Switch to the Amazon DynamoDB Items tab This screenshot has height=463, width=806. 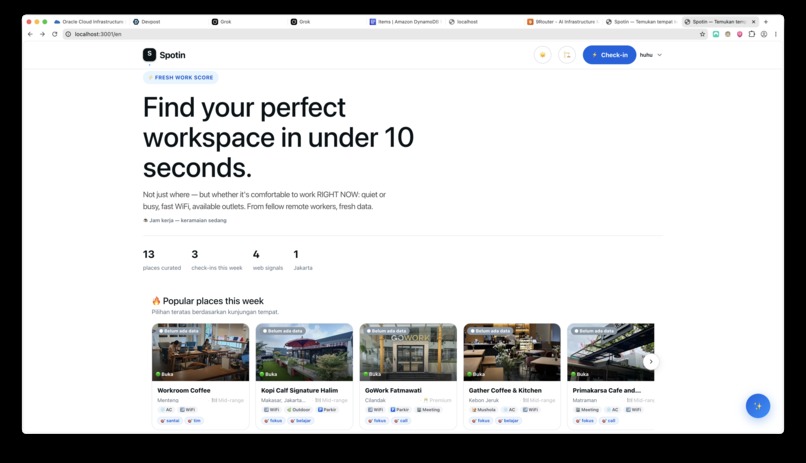(405, 22)
